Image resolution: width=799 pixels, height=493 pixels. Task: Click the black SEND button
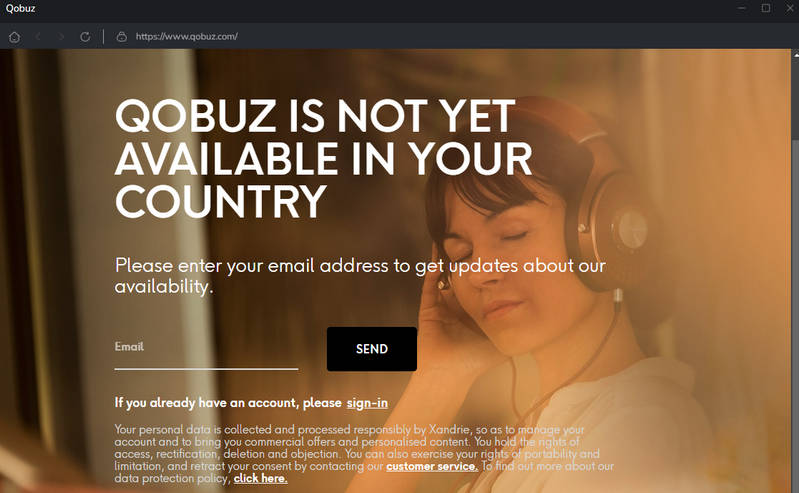click(371, 349)
